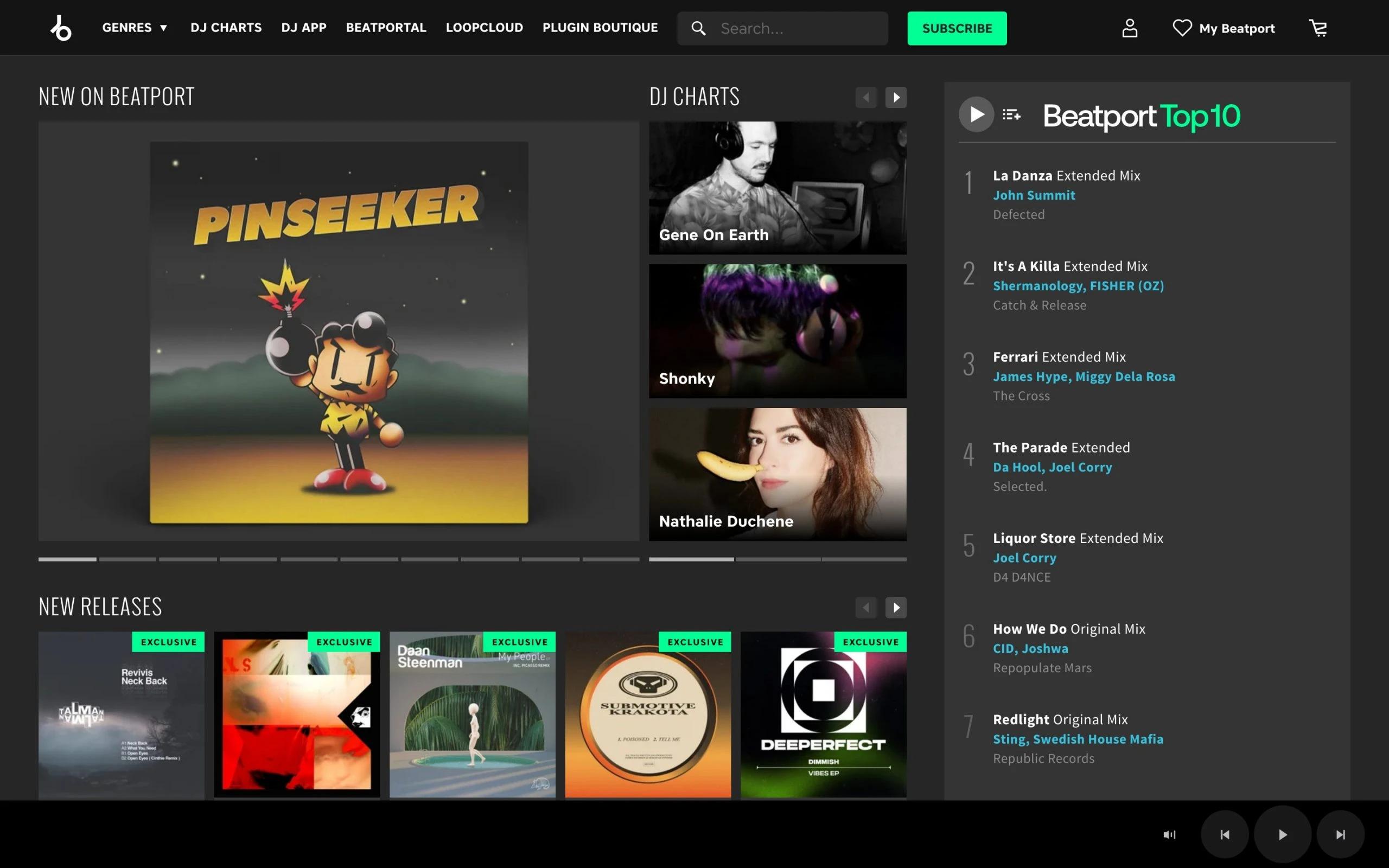Viewport: 1389px width, 868px height.
Task: Open Plugin Boutique menu item
Action: [x=600, y=28]
